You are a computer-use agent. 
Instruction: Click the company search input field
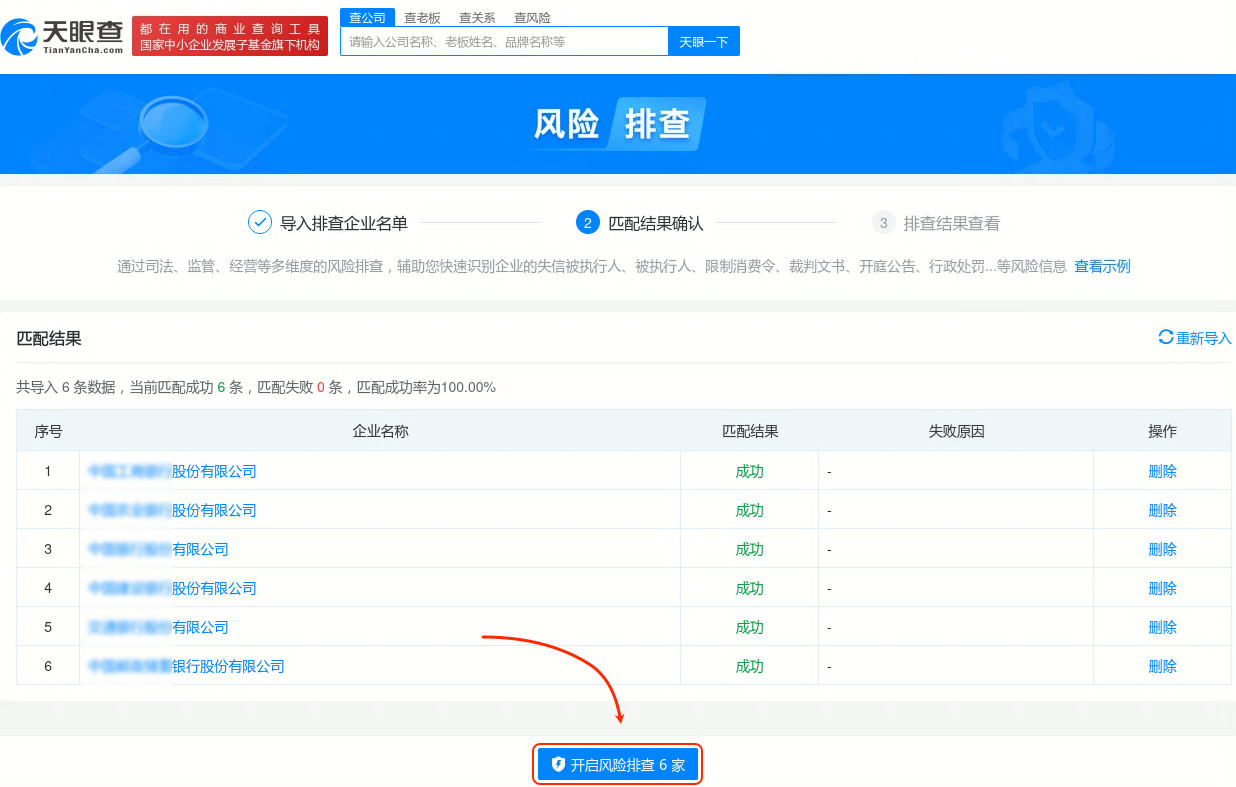[505, 41]
